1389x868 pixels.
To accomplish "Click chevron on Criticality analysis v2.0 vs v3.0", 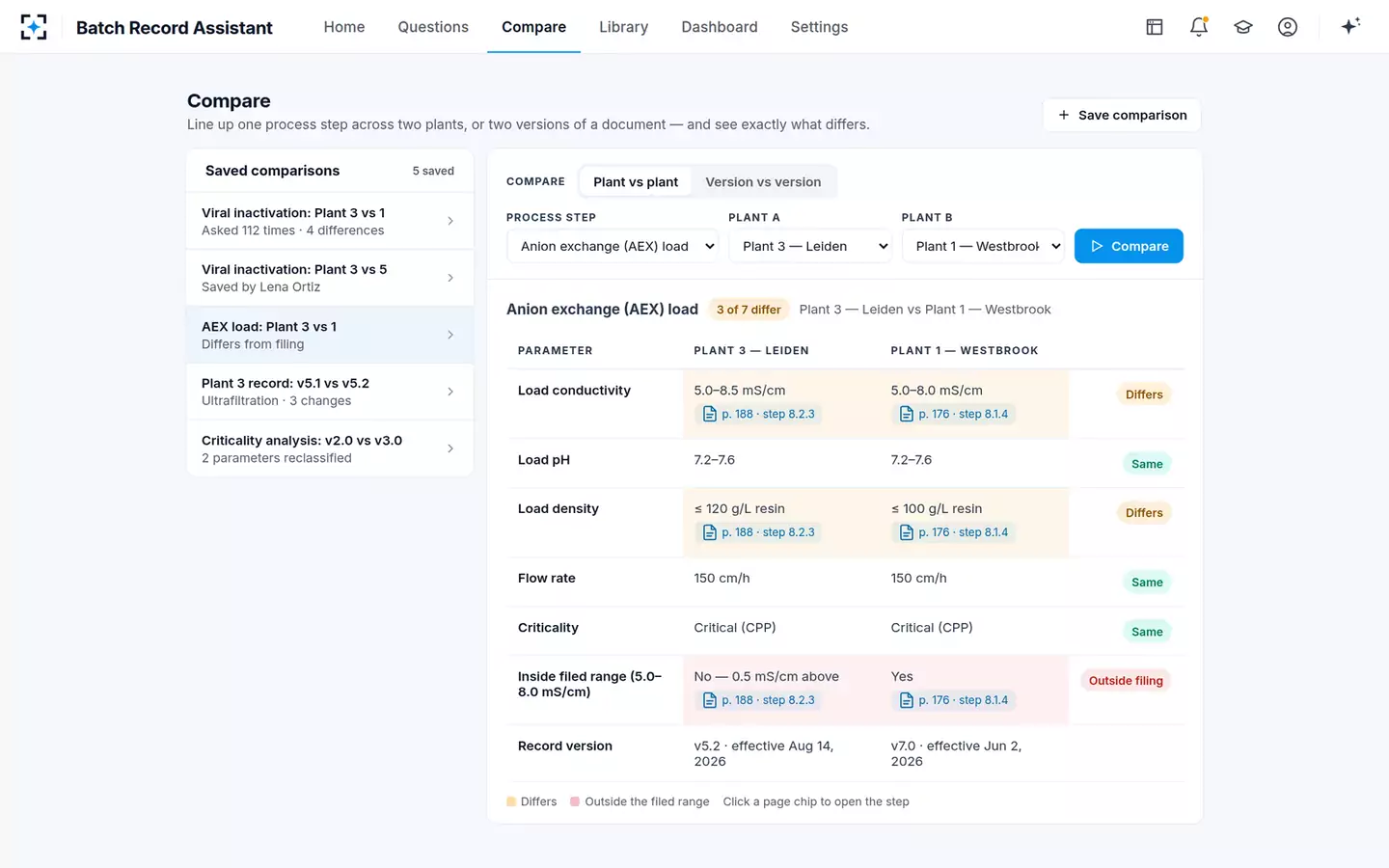I will click(x=450, y=448).
